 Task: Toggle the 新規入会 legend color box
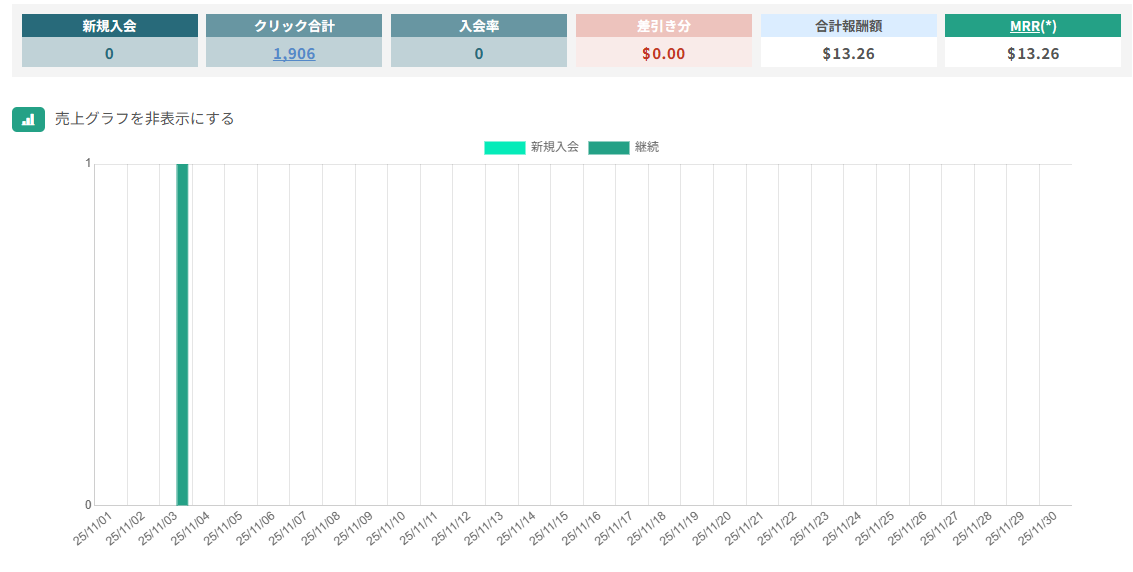tap(504, 147)
